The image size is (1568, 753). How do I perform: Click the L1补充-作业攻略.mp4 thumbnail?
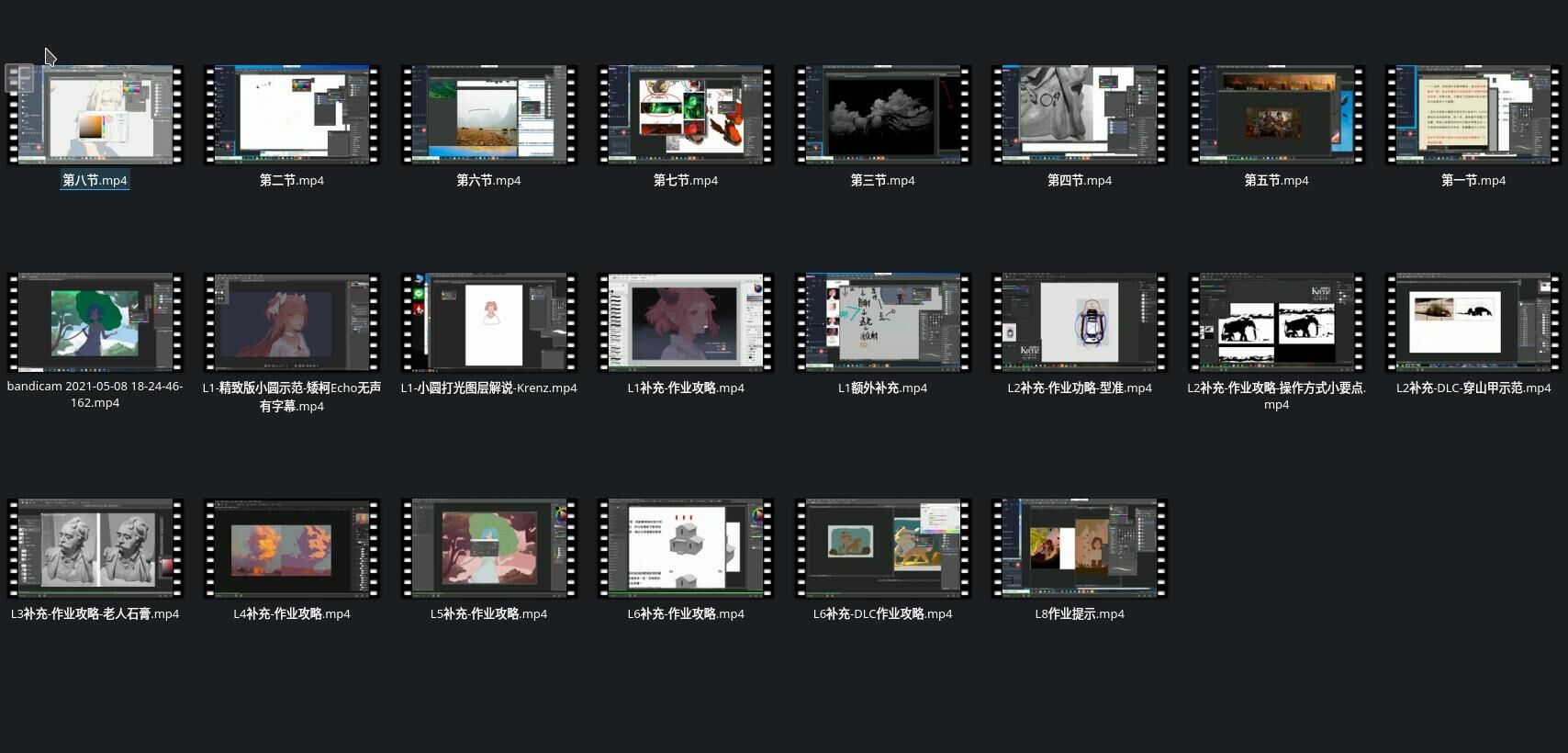pyautogui.click(x=686, y=322)
